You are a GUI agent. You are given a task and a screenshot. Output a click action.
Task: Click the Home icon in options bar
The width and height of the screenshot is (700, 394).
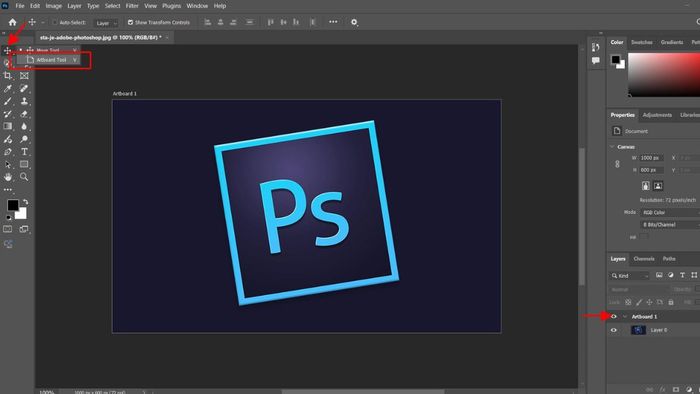point(12,22)
